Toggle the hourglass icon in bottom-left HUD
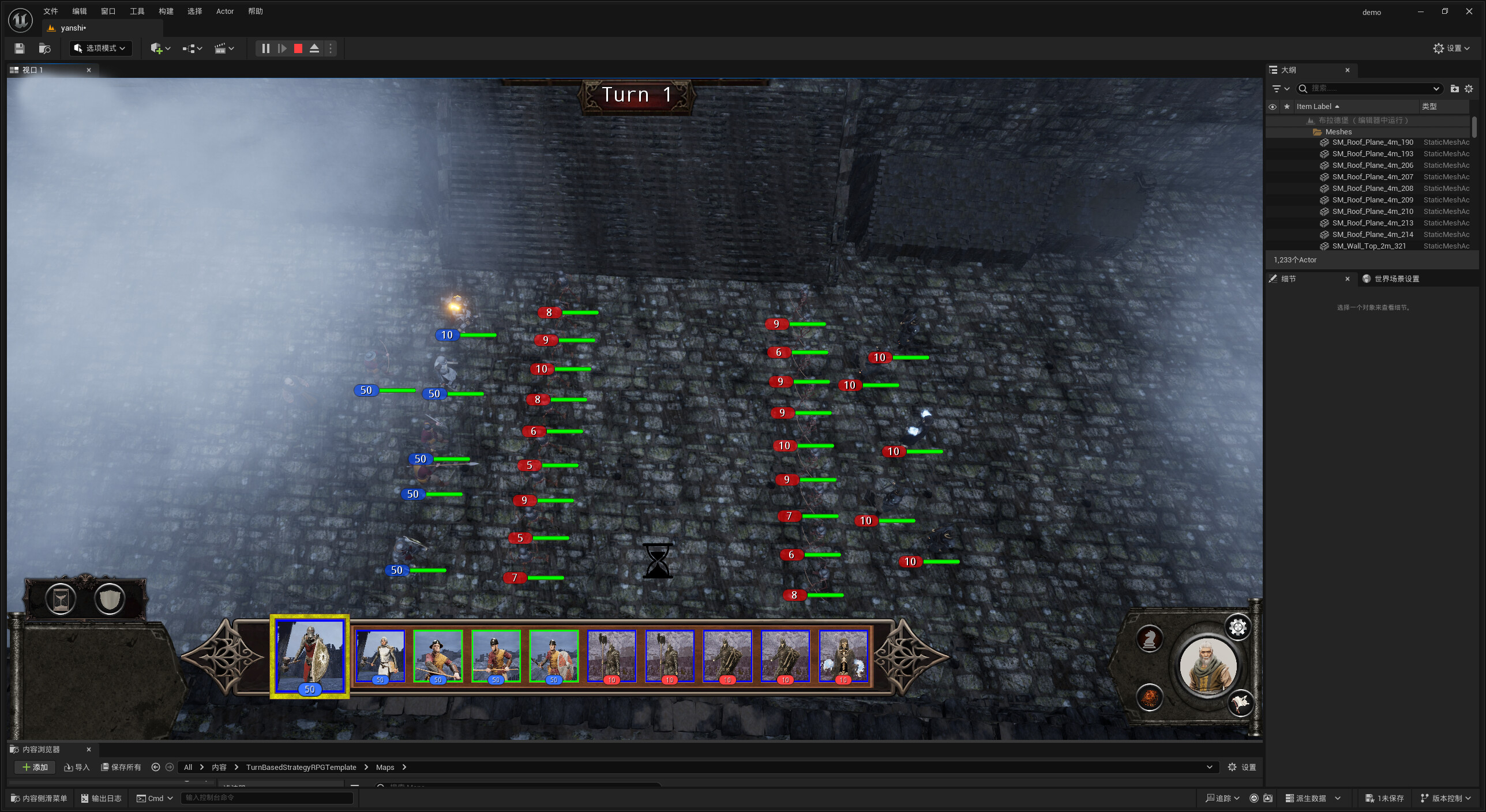This screenshot has height=812, width=1486. coord(60,599)
